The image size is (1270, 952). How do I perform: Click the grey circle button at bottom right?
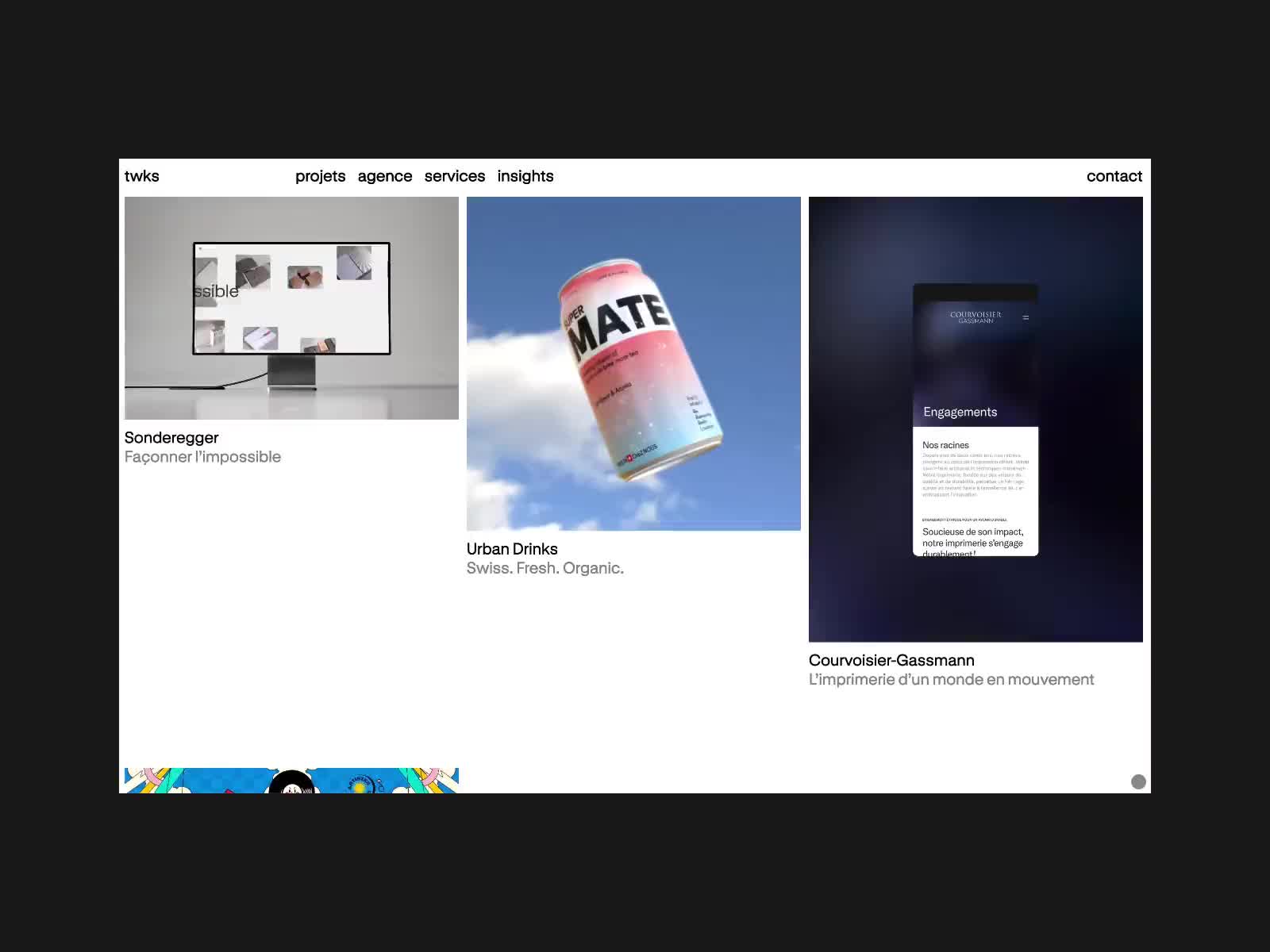coord(1138,781)
